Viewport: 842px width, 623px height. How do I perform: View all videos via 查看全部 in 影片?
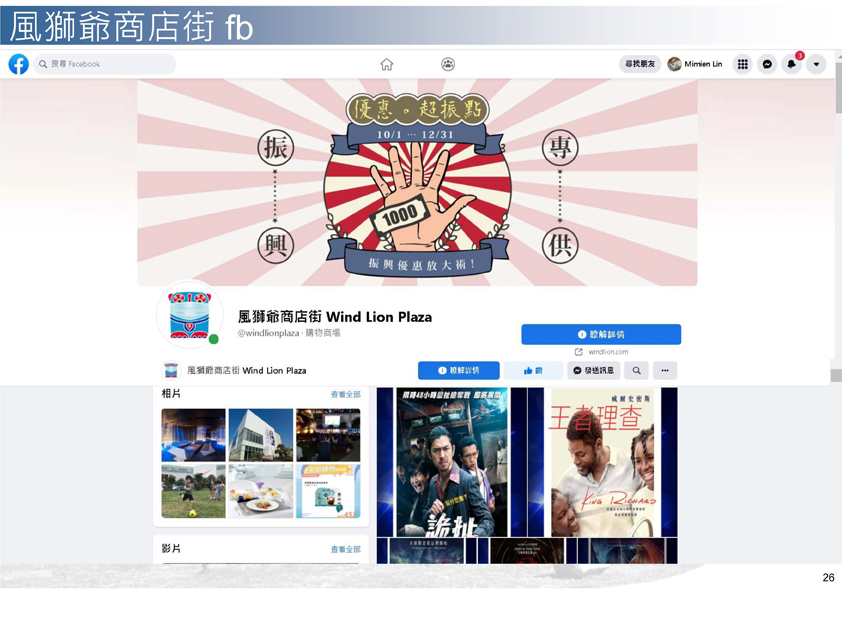[345, 549]
